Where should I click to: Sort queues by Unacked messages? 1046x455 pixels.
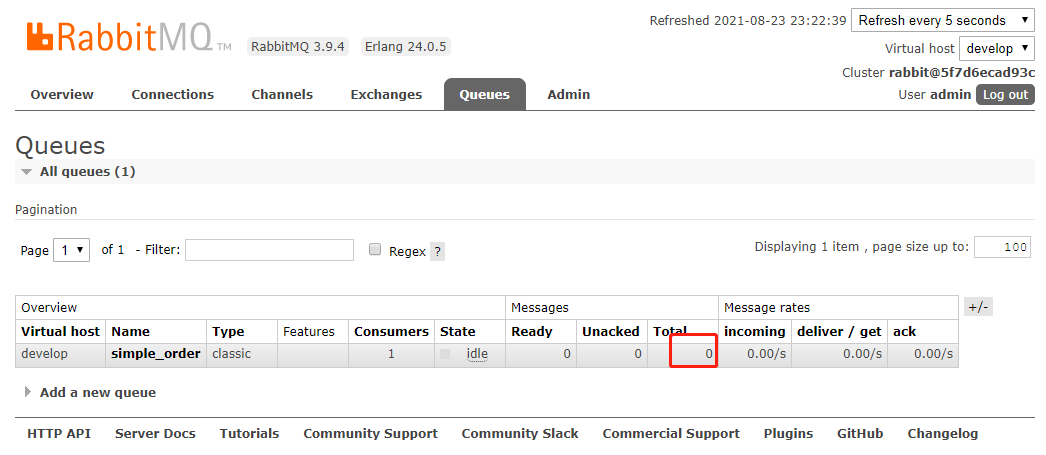[x=610, y=332]
